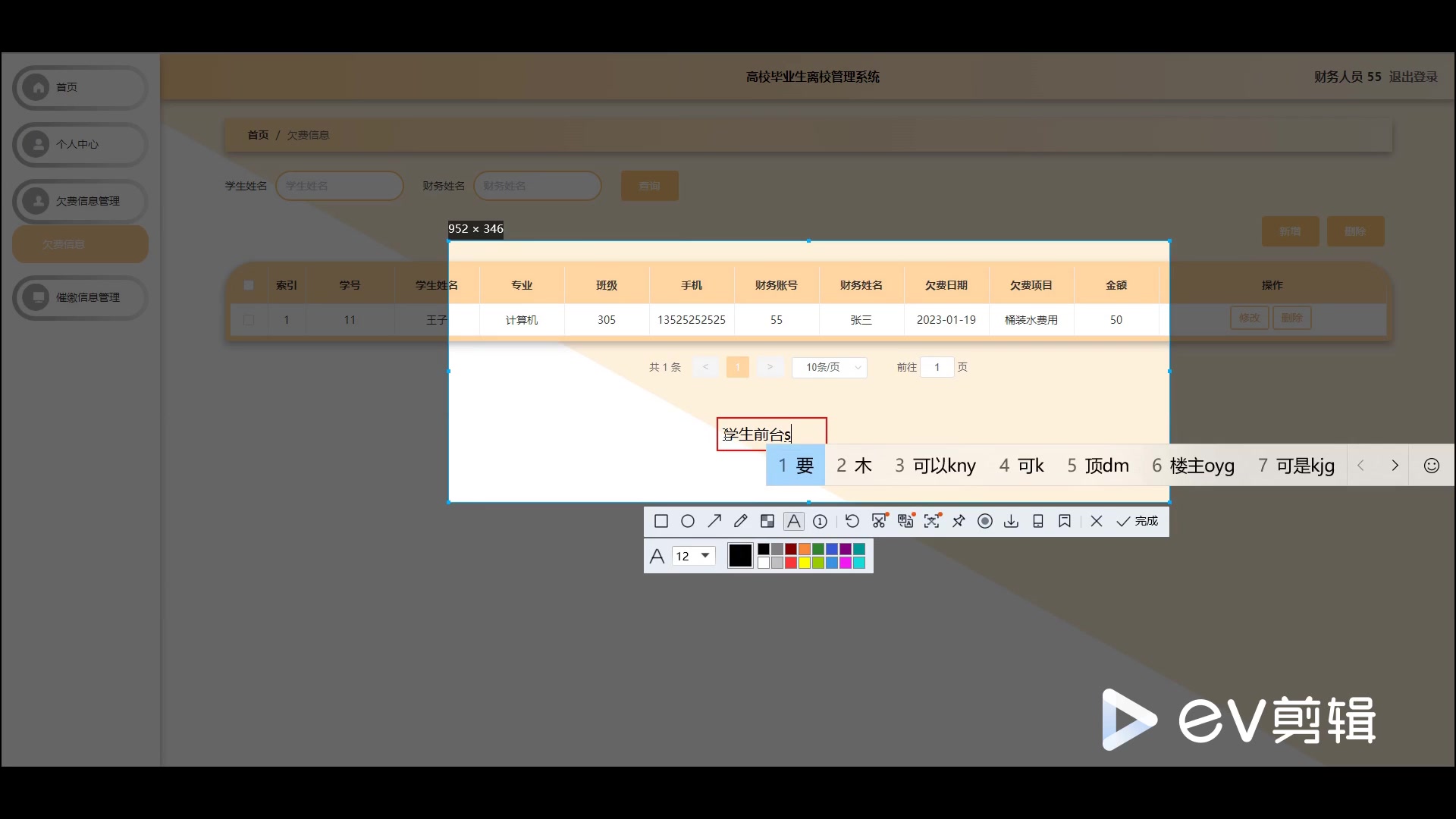The width and height of the screenshot is (1456, 819).
Task: Select the mosaic blur tool
Action: 767,521
